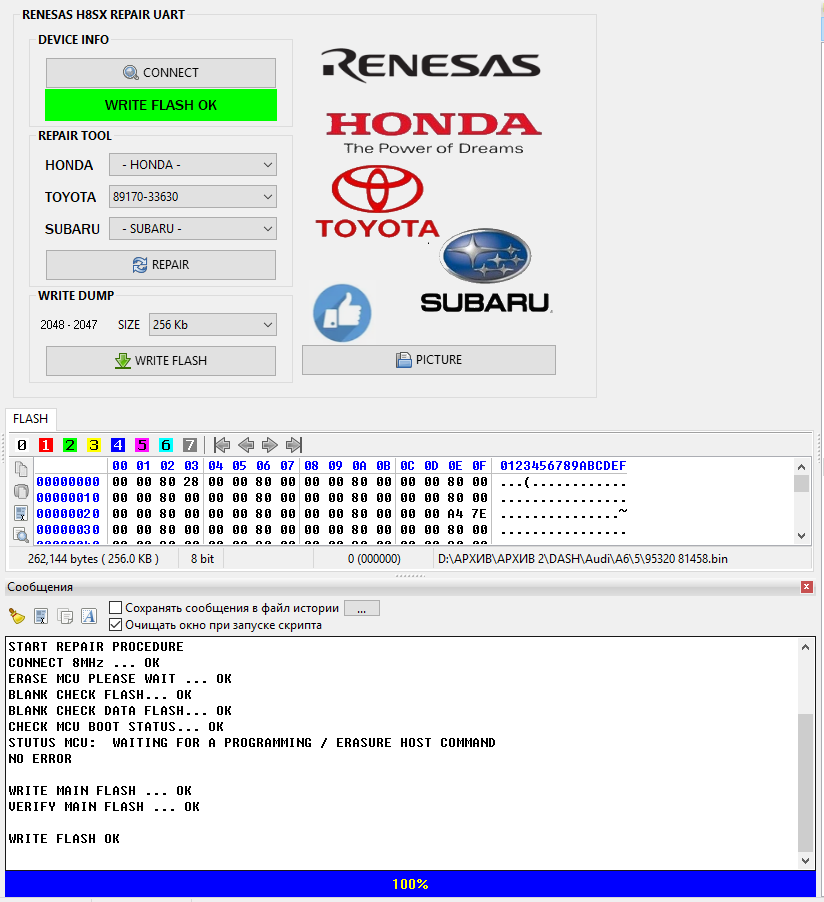Toggle clear window on script start
This screenshot has height=902, width=824.
point(116,625)
